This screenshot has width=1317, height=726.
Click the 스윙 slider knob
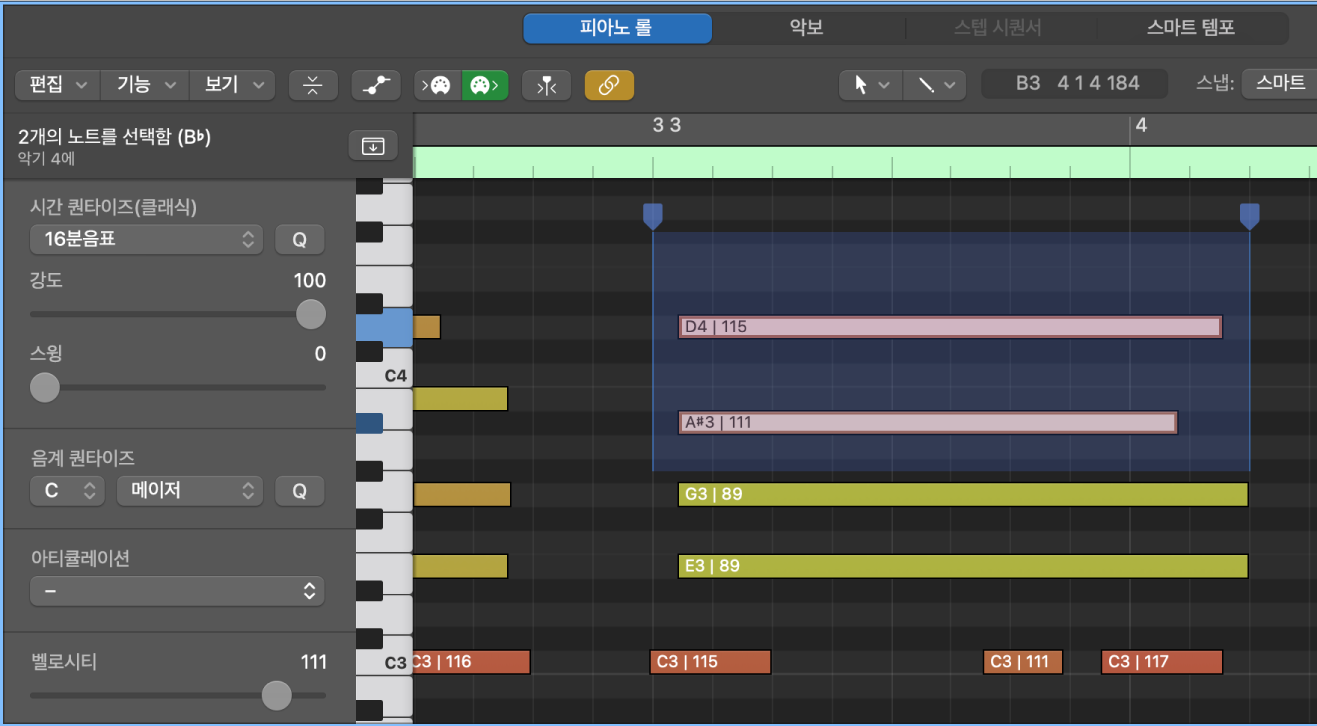44,387
